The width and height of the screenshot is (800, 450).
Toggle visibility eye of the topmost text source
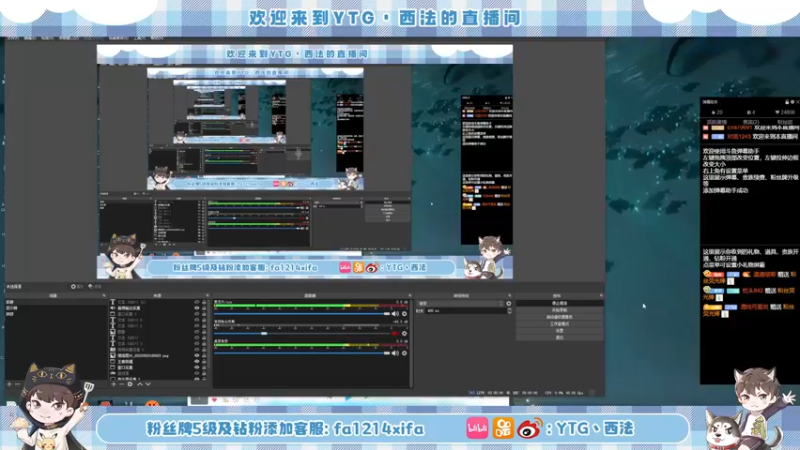pos(196,302)
